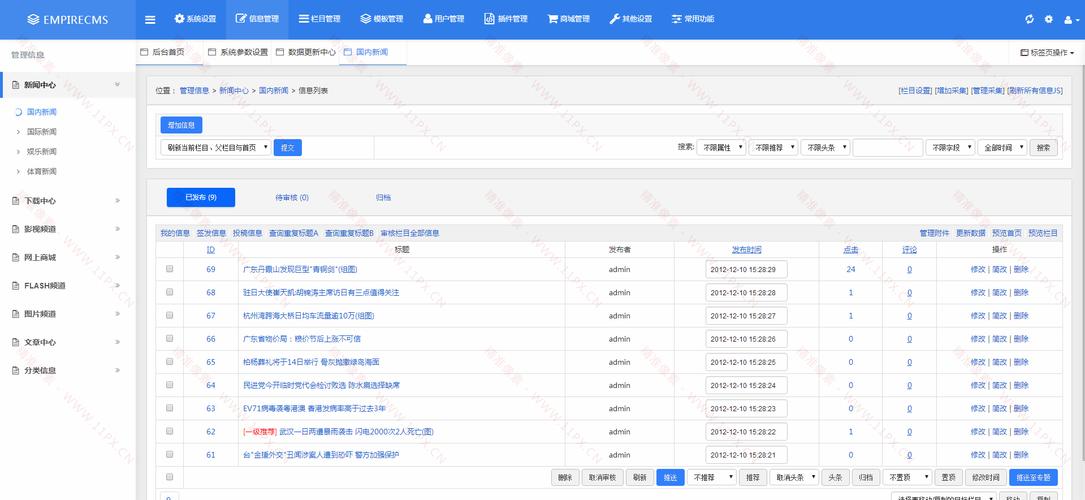Screen dimensions: 1085x500
Task: Open 商城管理 in top navigation
Action: (568, 19)
